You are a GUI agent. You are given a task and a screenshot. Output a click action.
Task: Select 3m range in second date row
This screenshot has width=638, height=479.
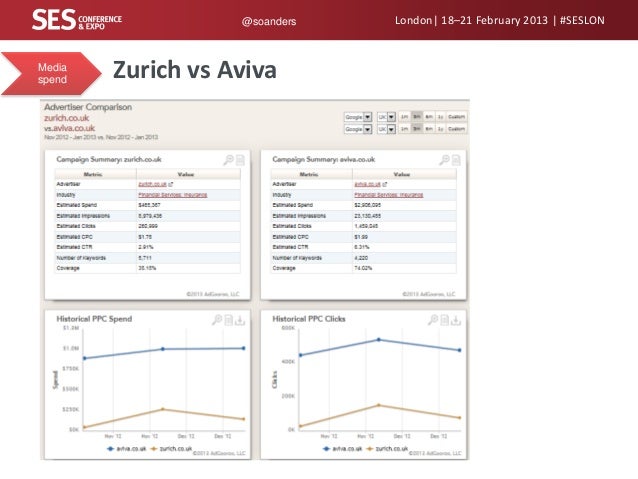[417, 129]
